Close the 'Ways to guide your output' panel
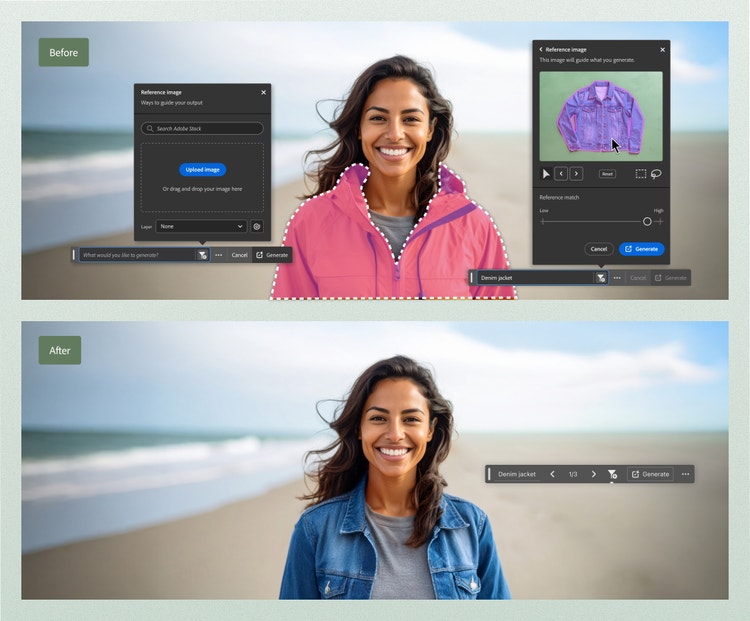750x621 pixels. click(x=263, y=92)
